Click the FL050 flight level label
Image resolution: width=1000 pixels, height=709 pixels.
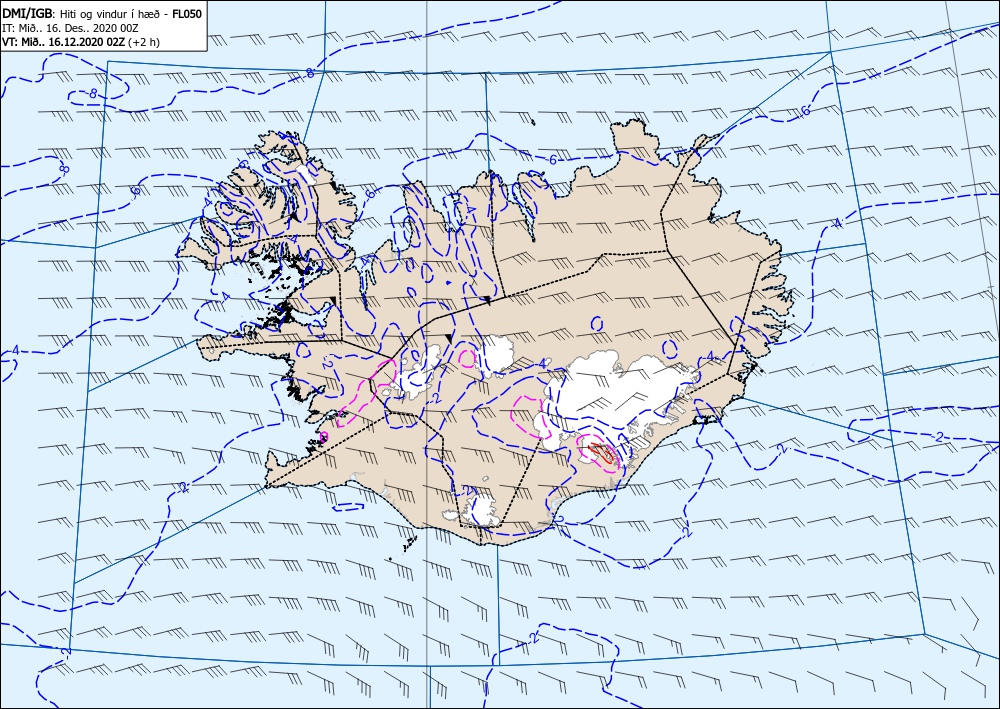click(x=187, y=13)
